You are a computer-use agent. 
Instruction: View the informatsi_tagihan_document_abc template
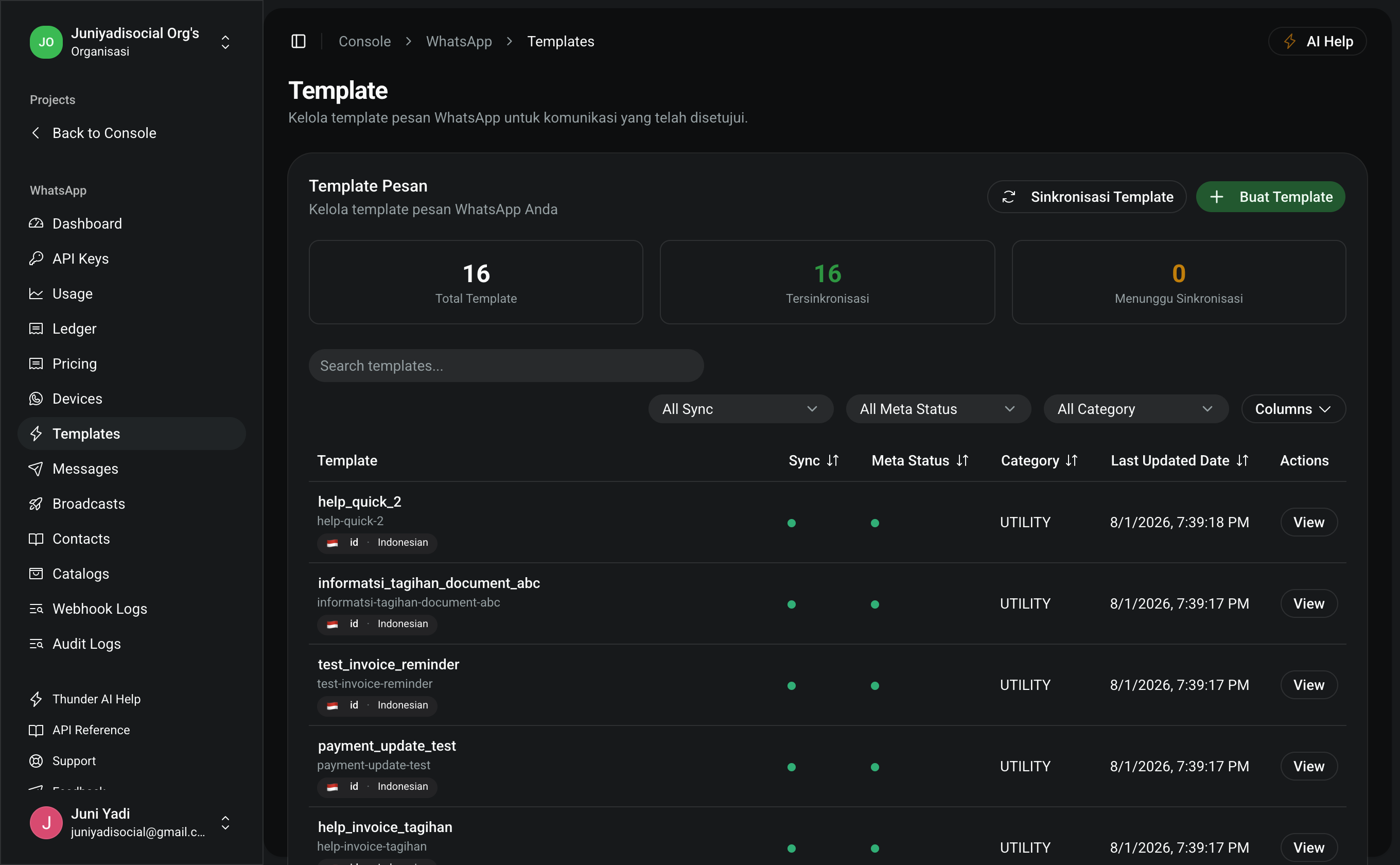pos(1308,603)
